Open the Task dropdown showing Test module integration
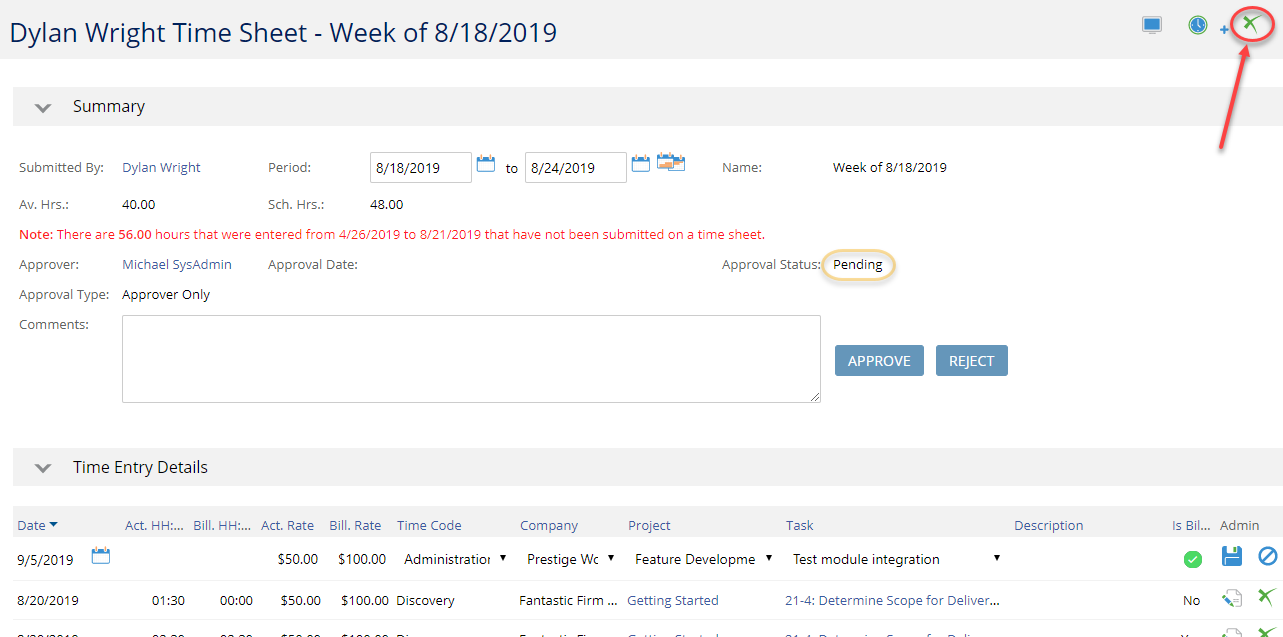The width and height of the screenshot is (1283, 637). pos(896,559)
